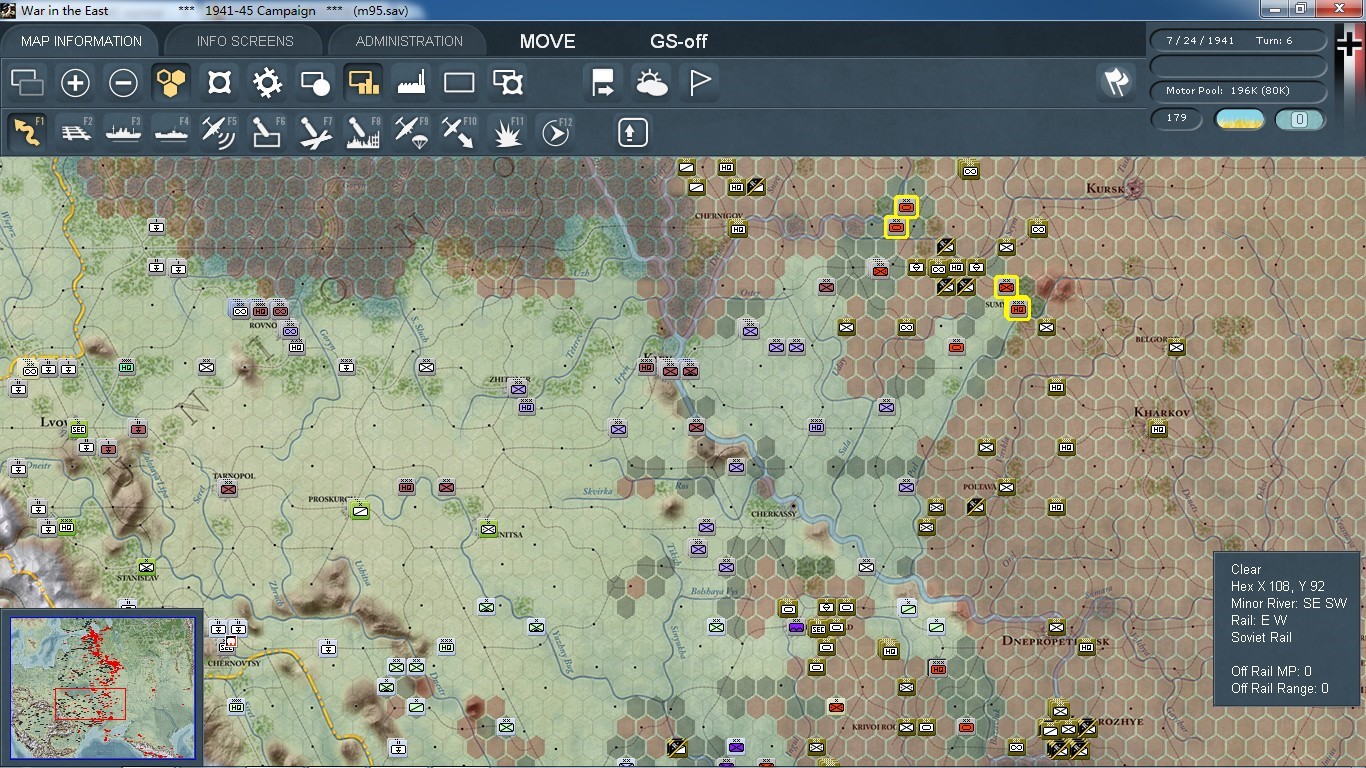Viewport: 1366px width, 768px height.
Task: Select the F10 air transfer mode
Action: click(x=460, y=132)
